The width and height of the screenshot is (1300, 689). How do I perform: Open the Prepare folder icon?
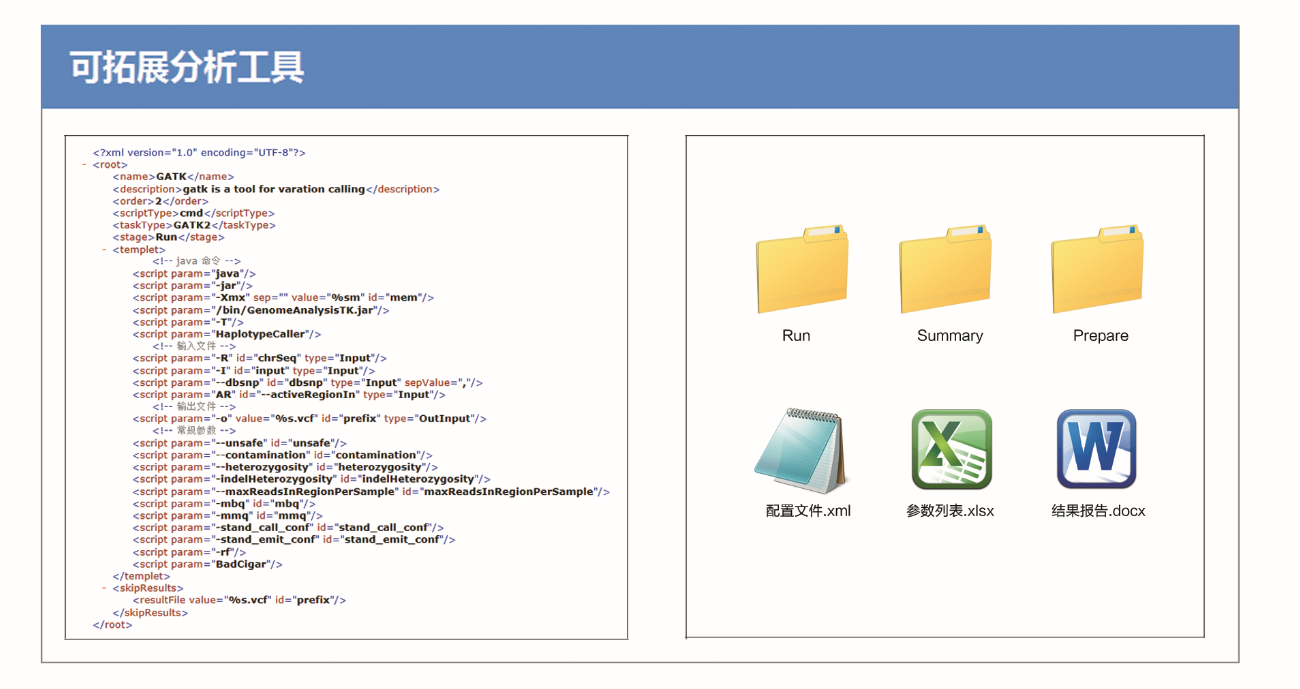pyautogui.click(x=1097, y=270)
